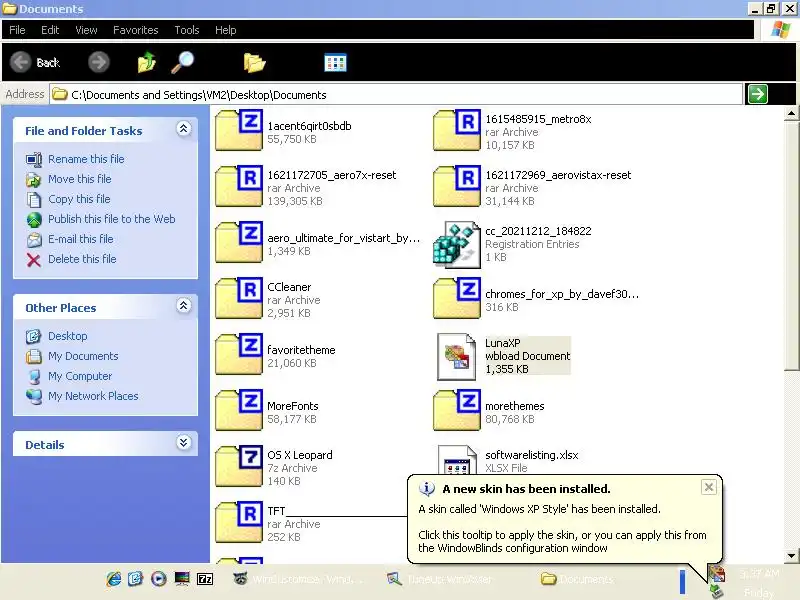Click the scrollbar down arrow
The image size is (800, 600).
tap(791, 556)
